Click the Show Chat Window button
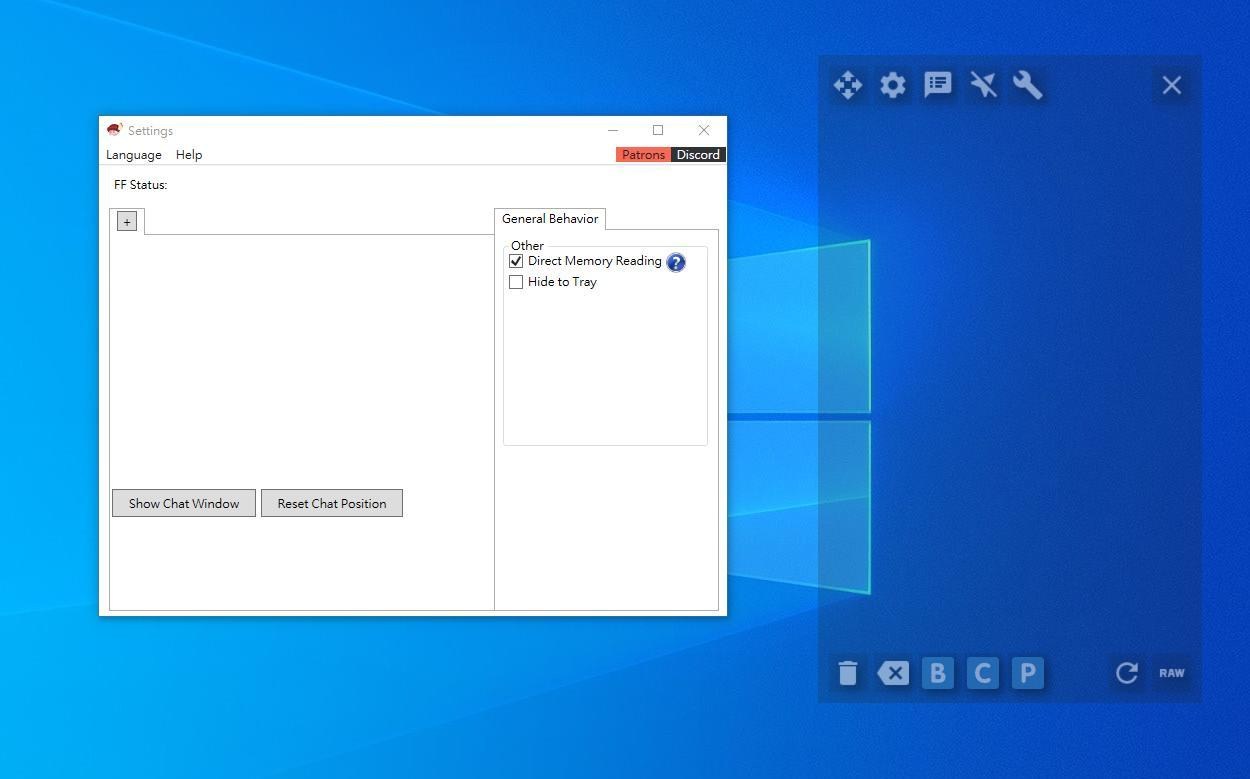The height and width of the screenshot is (779, 1250). (x=184, y=503)
